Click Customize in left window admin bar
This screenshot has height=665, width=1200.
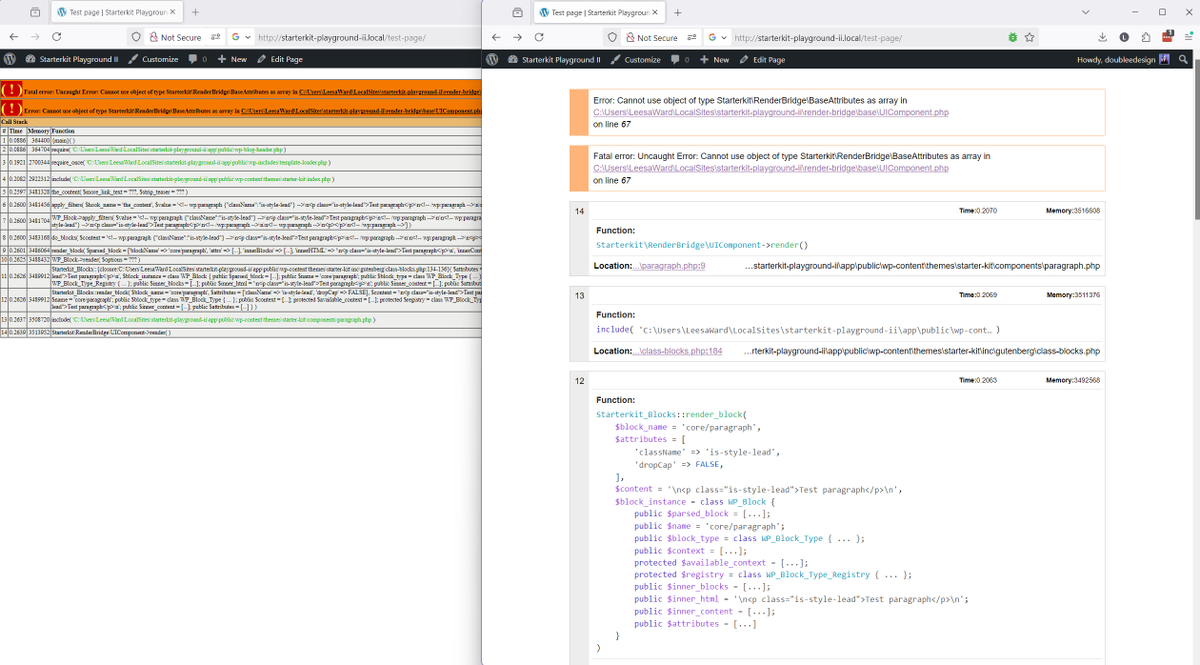pyautogui.click(x=153, y=59)
